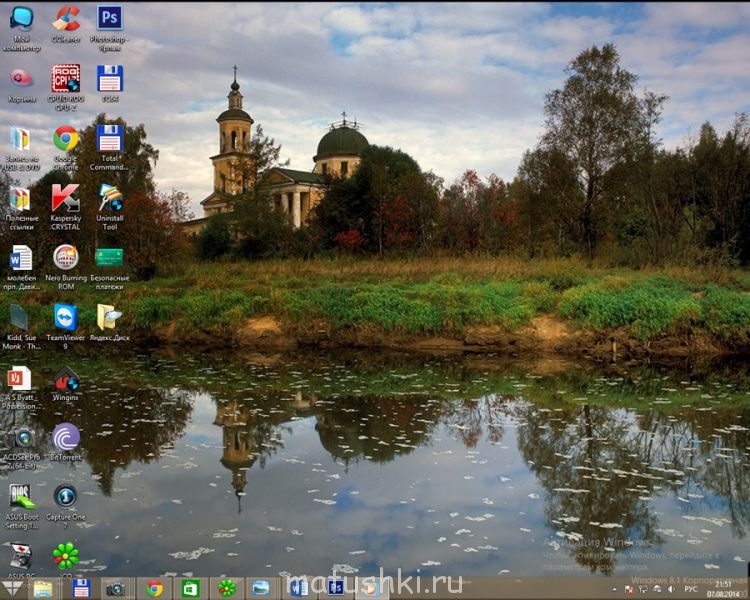The image size is (750, 600).
Task: Click the Корзина recycle bin icon
Action: coord(21,78)
